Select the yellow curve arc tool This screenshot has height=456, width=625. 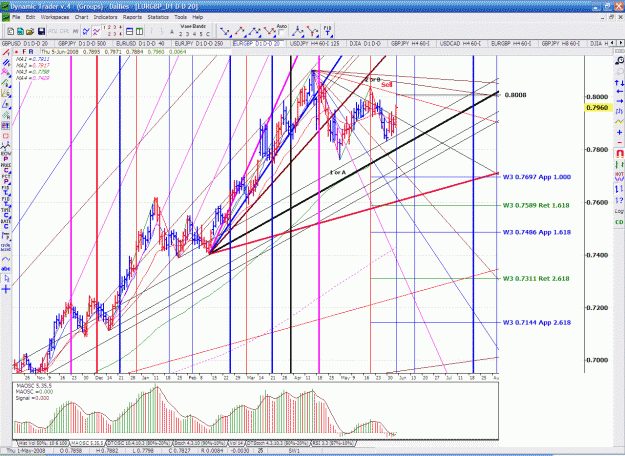(x=6, y=259)
